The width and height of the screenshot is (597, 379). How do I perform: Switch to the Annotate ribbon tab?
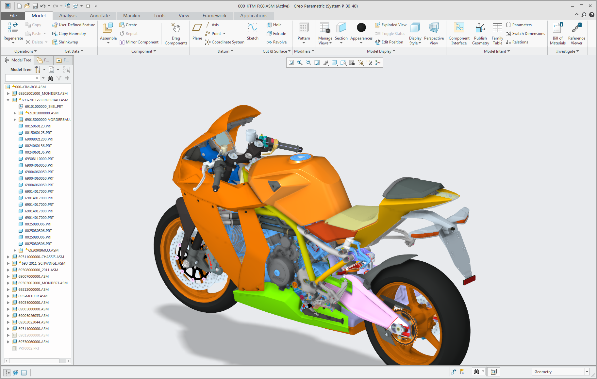coord(100,16)
